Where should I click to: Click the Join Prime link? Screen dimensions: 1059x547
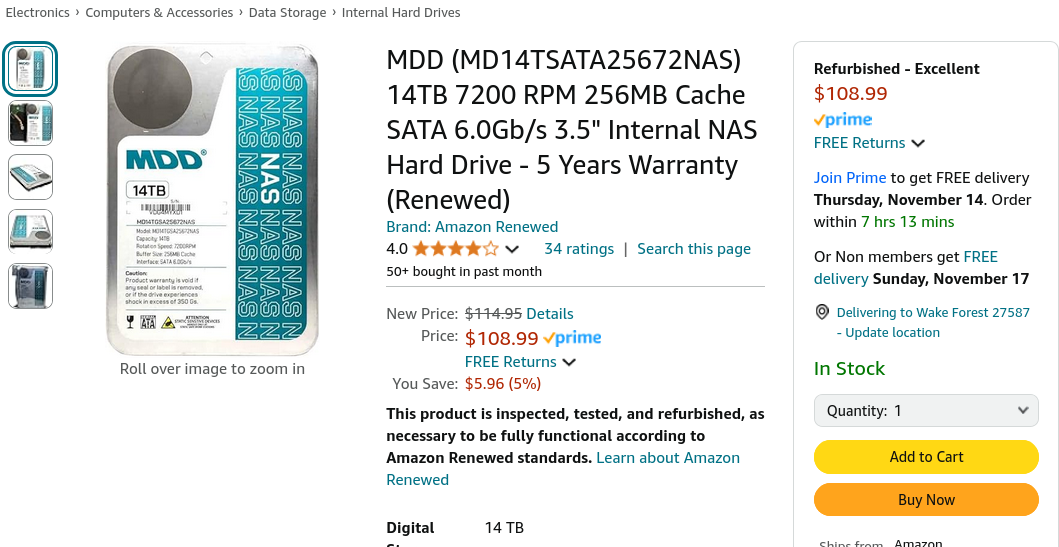click(850, 178)
